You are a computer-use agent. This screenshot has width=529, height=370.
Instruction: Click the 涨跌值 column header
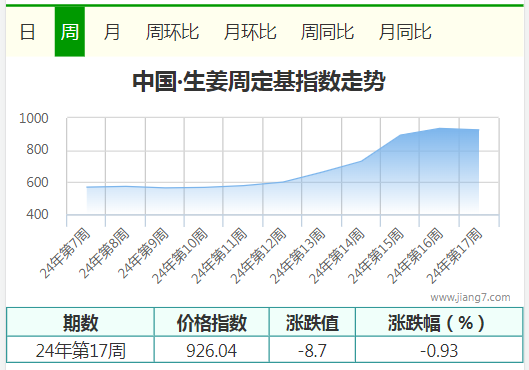click(x=312, y=323)
